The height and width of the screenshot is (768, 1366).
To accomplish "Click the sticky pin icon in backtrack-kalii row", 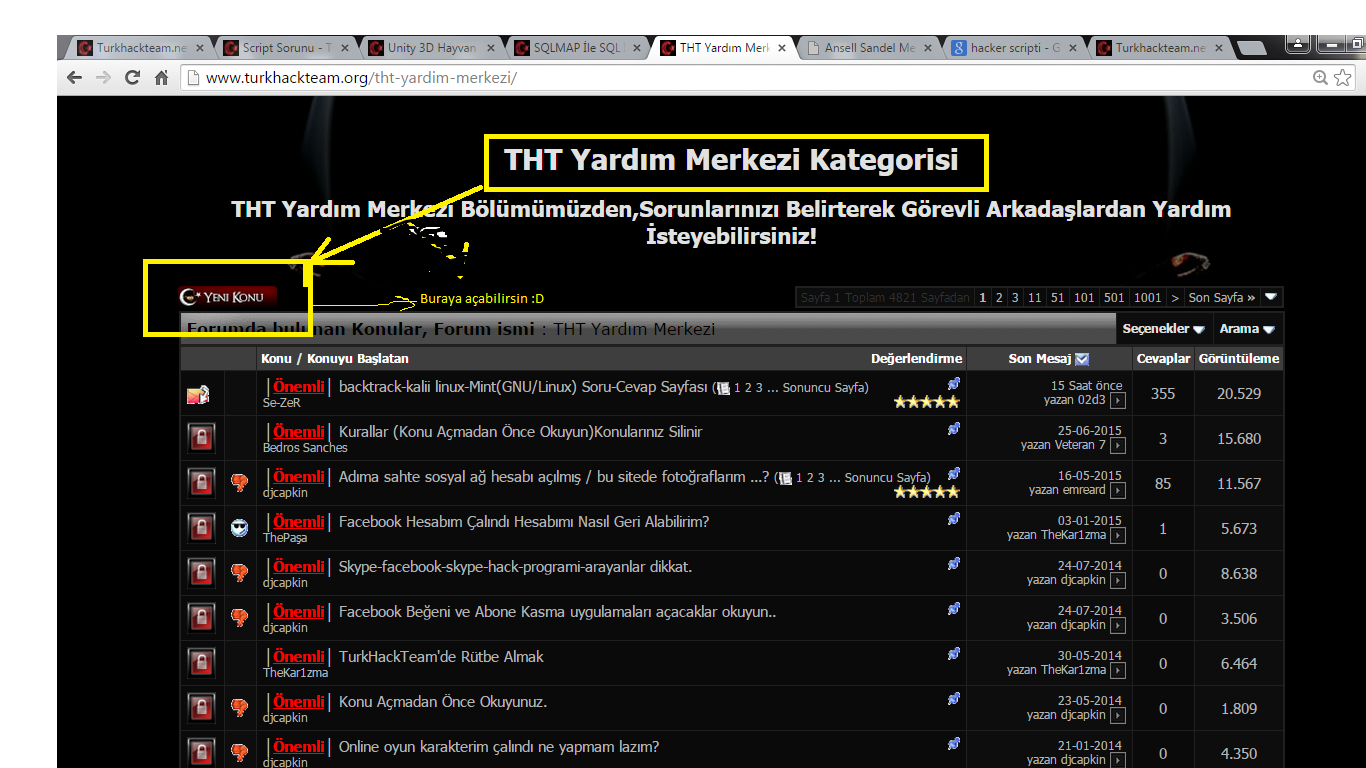I will click(954, 384).
